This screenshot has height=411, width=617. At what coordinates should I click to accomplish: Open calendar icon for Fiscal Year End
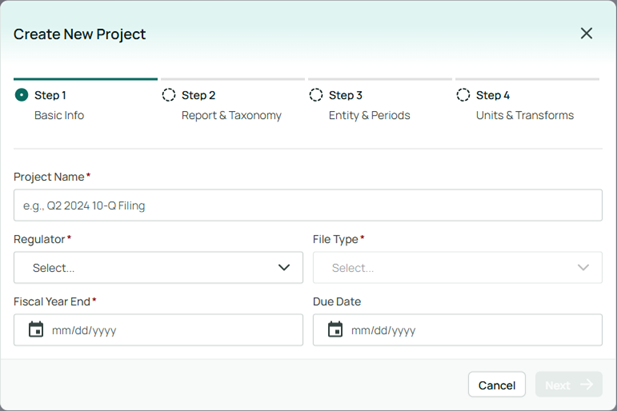pos(36,330)
